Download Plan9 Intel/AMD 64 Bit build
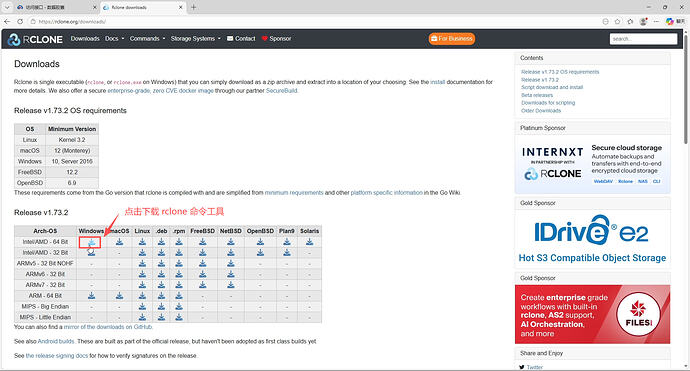 click(286, 242)
